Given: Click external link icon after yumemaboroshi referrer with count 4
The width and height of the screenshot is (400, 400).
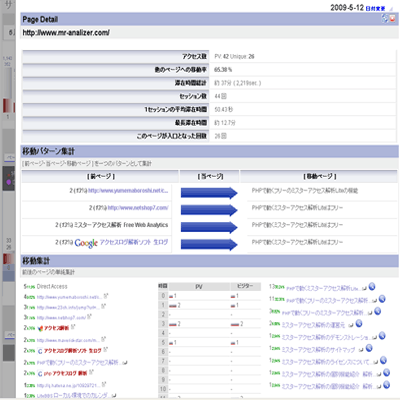Looking at the screenshot, I should (x=106, y=296).
